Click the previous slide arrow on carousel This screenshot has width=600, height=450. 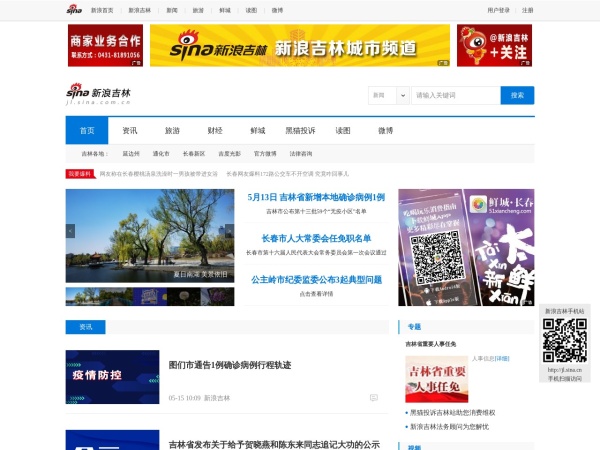point(70,231)
